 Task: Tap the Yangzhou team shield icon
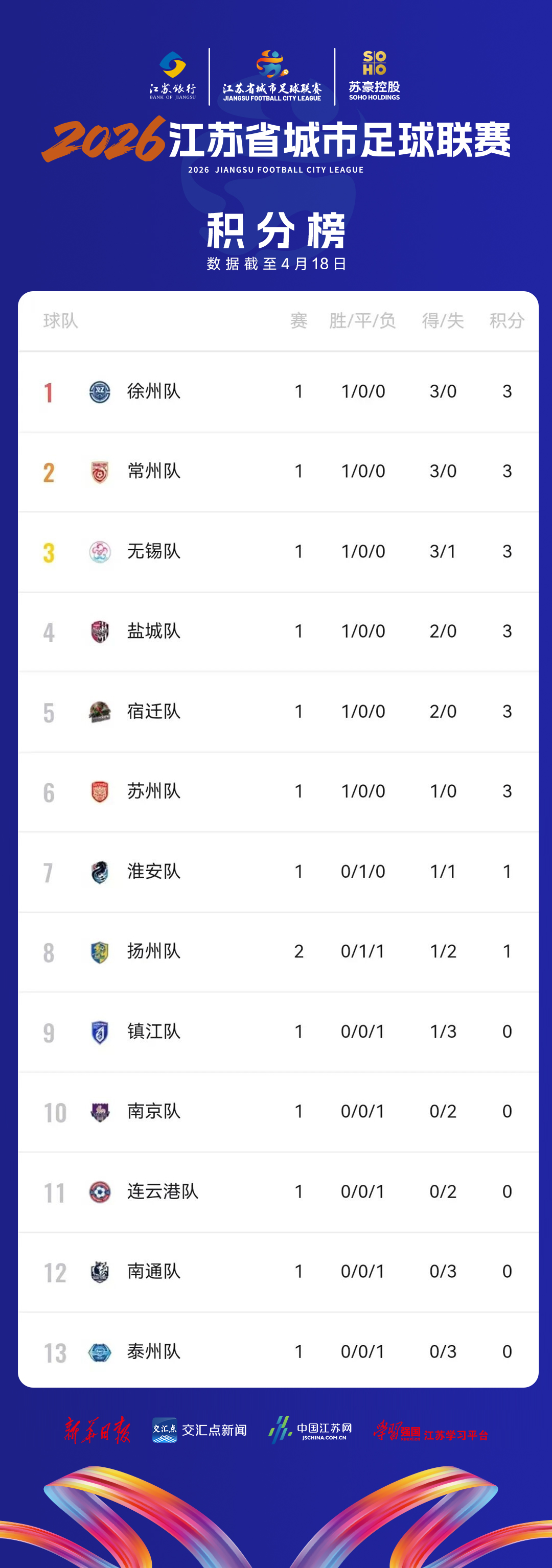point(100,952)
